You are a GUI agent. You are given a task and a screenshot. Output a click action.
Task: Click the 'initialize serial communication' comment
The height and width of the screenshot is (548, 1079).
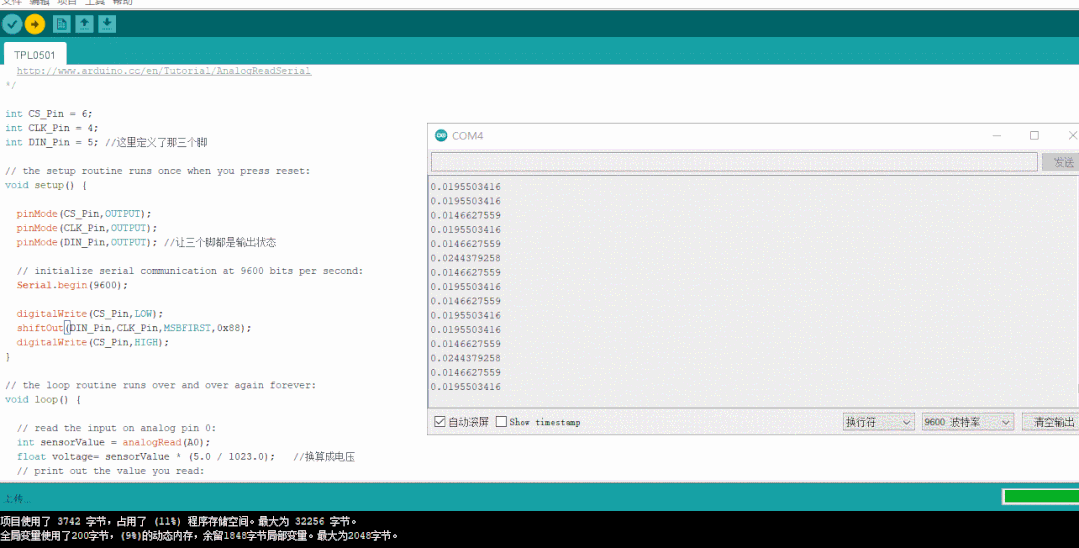(x=190, y=271)
